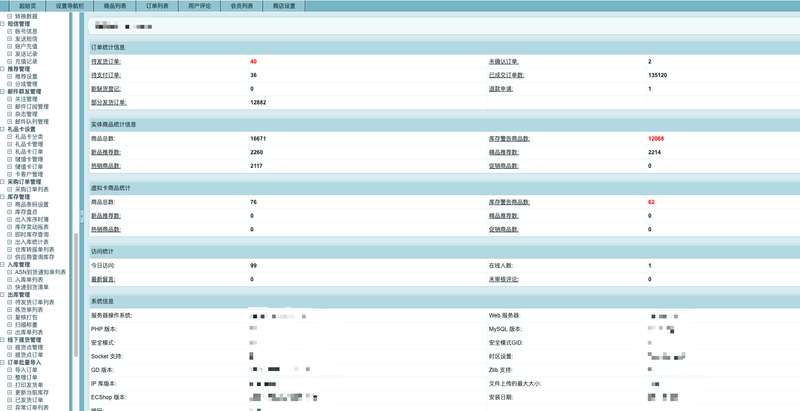
Task: Select 待发货订单列表 in the sidebar
Action: coord(35,302)
